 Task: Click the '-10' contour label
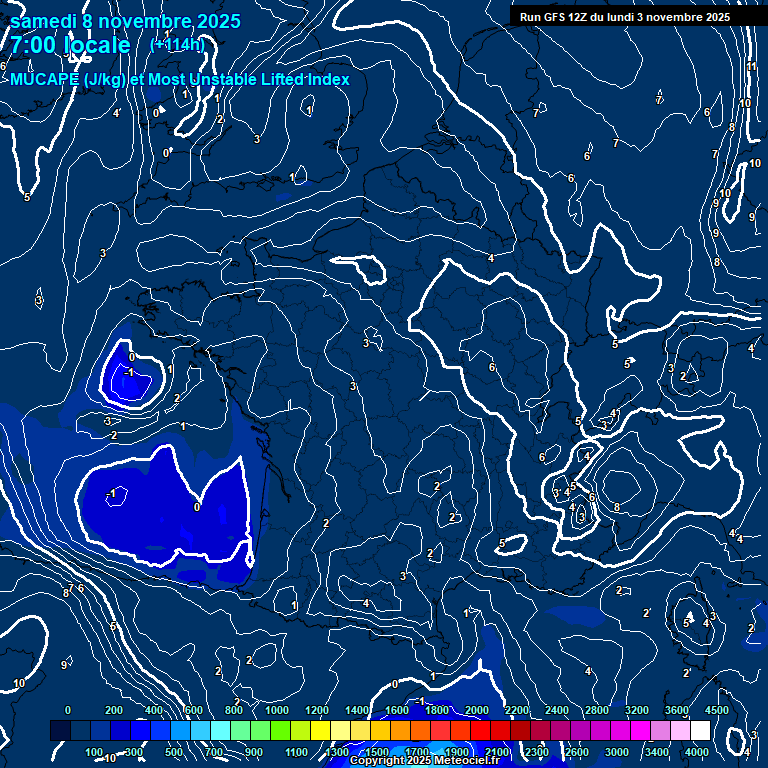pos(109,758)
